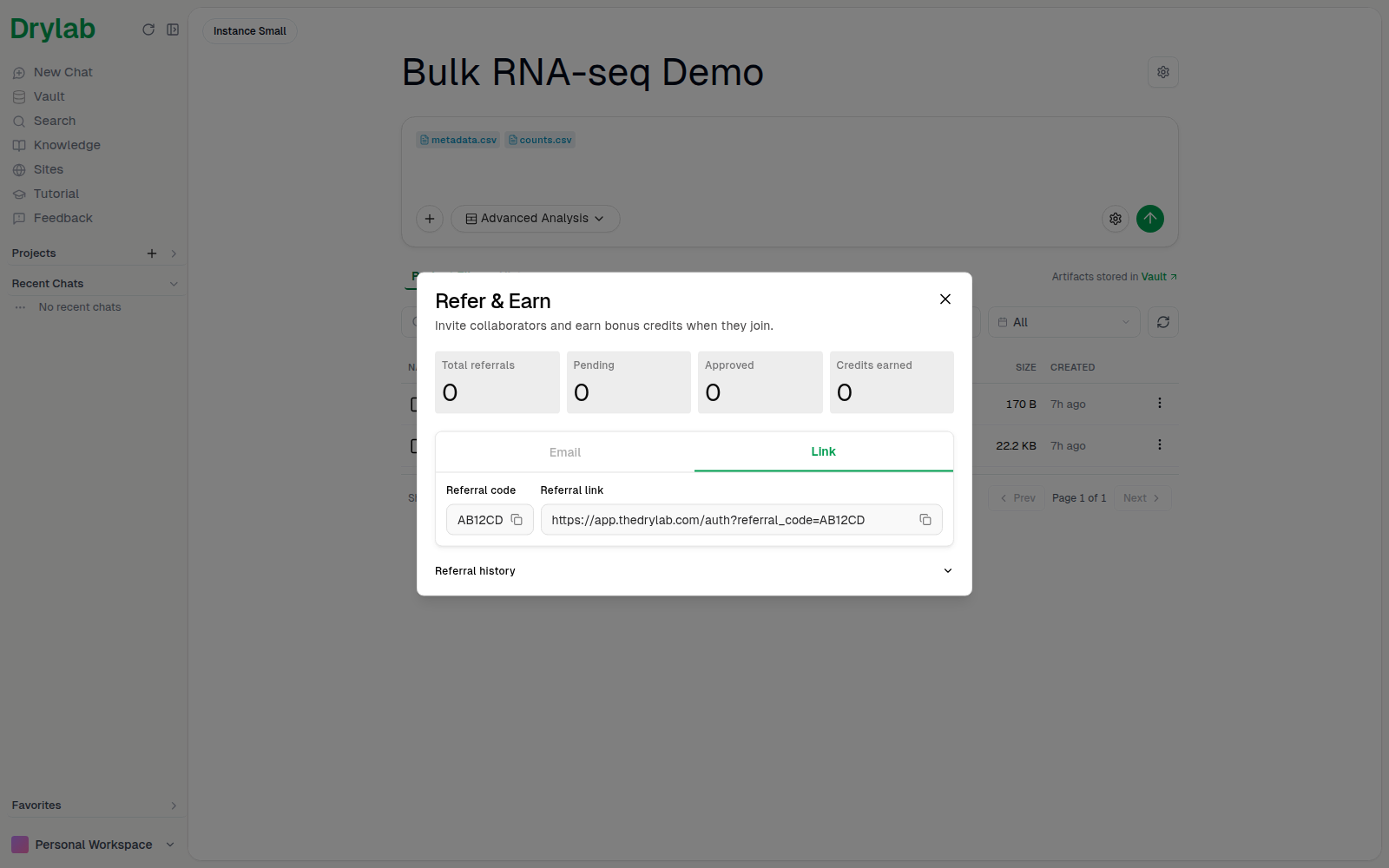Open the counts.csv attachment chip
Viewport: 1389px width, 868px height.
[540, 140]
